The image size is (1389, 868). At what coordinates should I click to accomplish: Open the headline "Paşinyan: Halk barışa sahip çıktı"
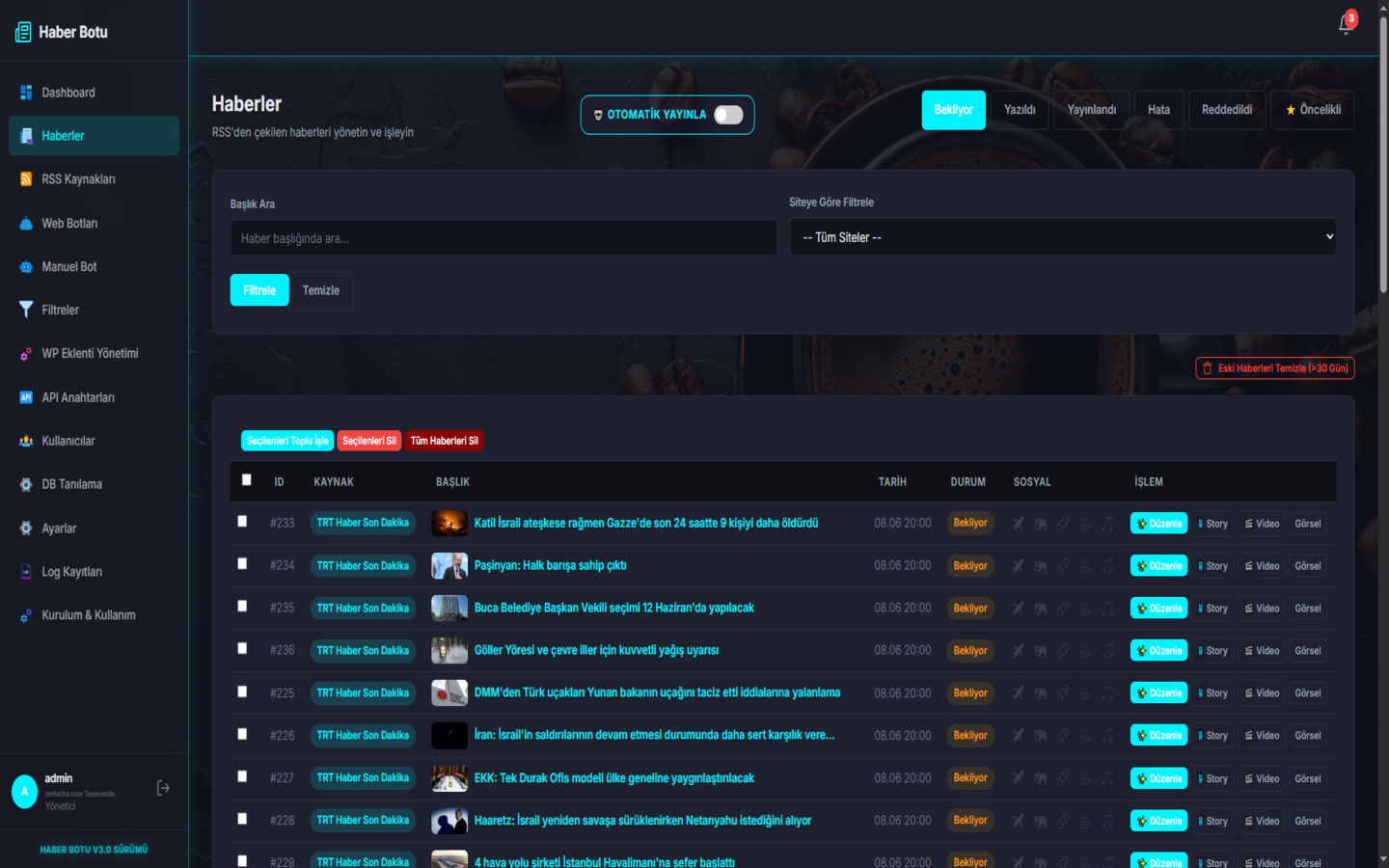(x=550, y=566)
